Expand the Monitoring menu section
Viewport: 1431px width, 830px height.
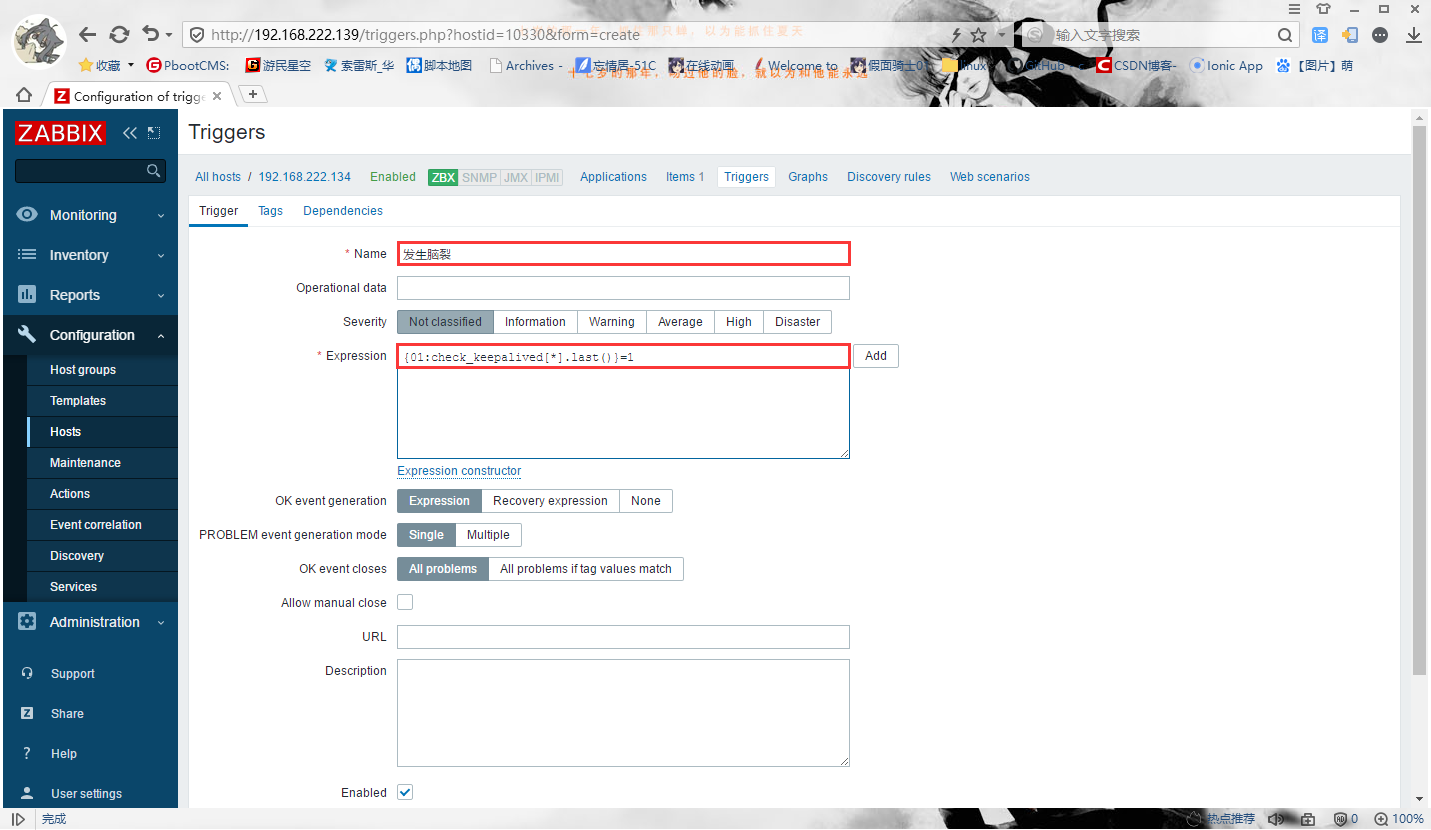coord(161,216)
